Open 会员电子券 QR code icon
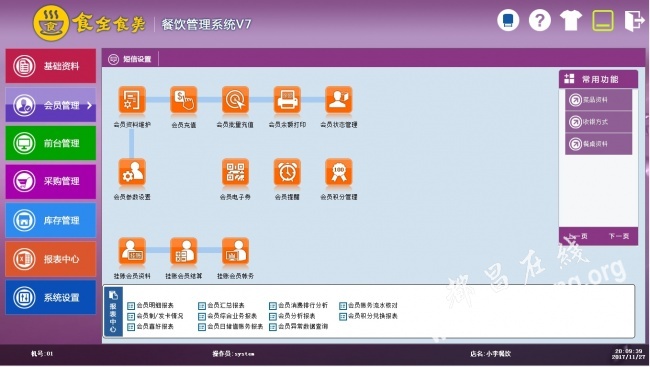 click(235, 172)
